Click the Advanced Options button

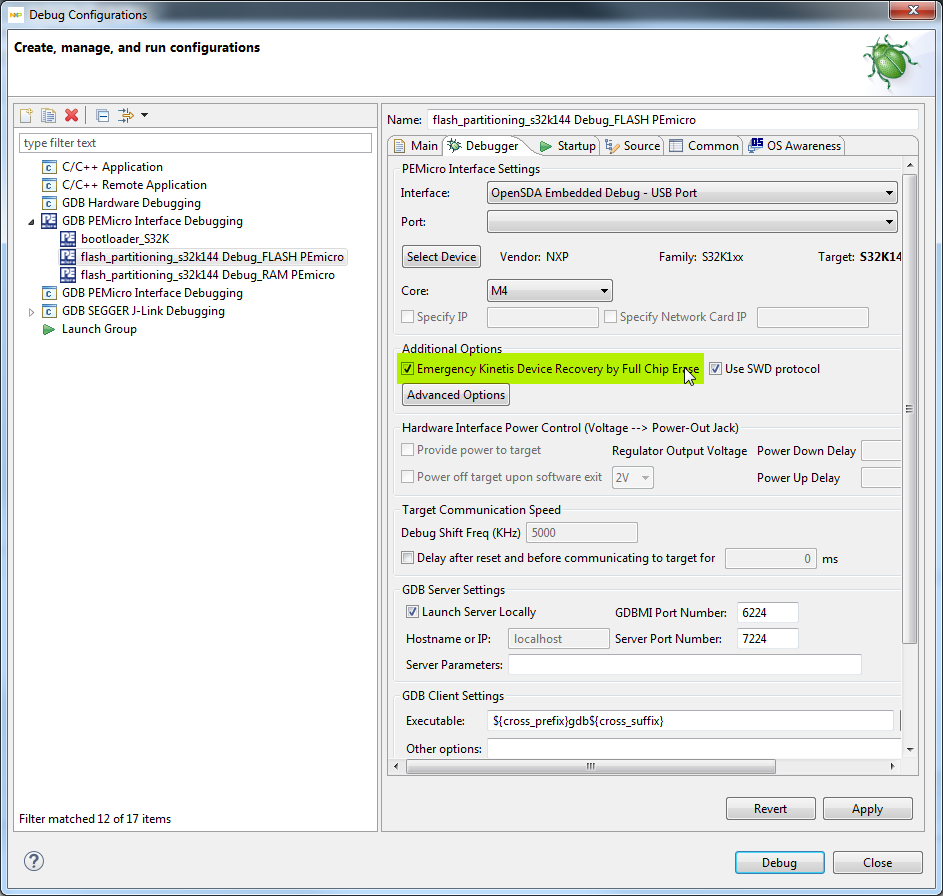tap(456, 395)
